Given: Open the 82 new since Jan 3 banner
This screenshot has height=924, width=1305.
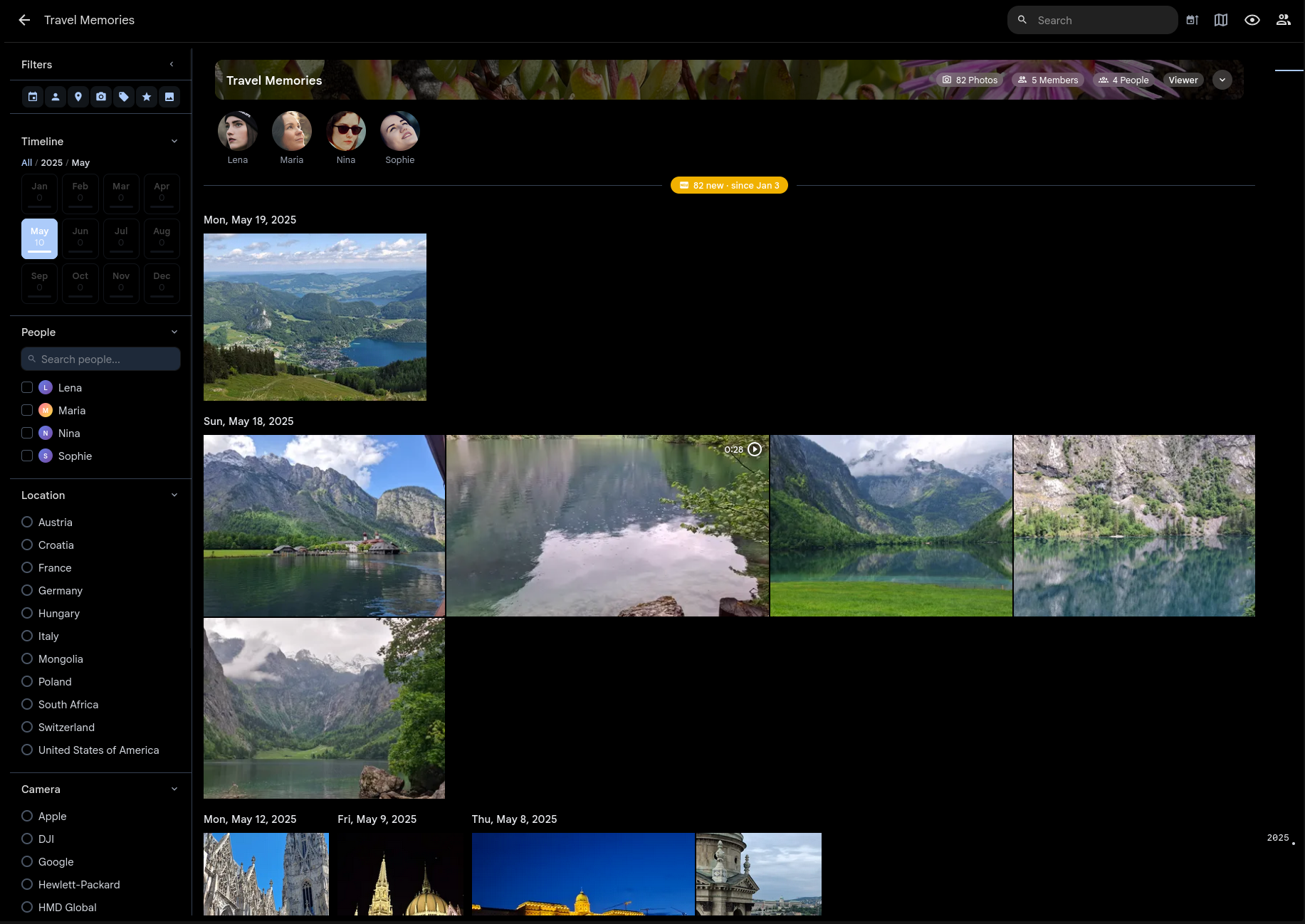Looking at the screenshot, I should (x=728, y=185).
